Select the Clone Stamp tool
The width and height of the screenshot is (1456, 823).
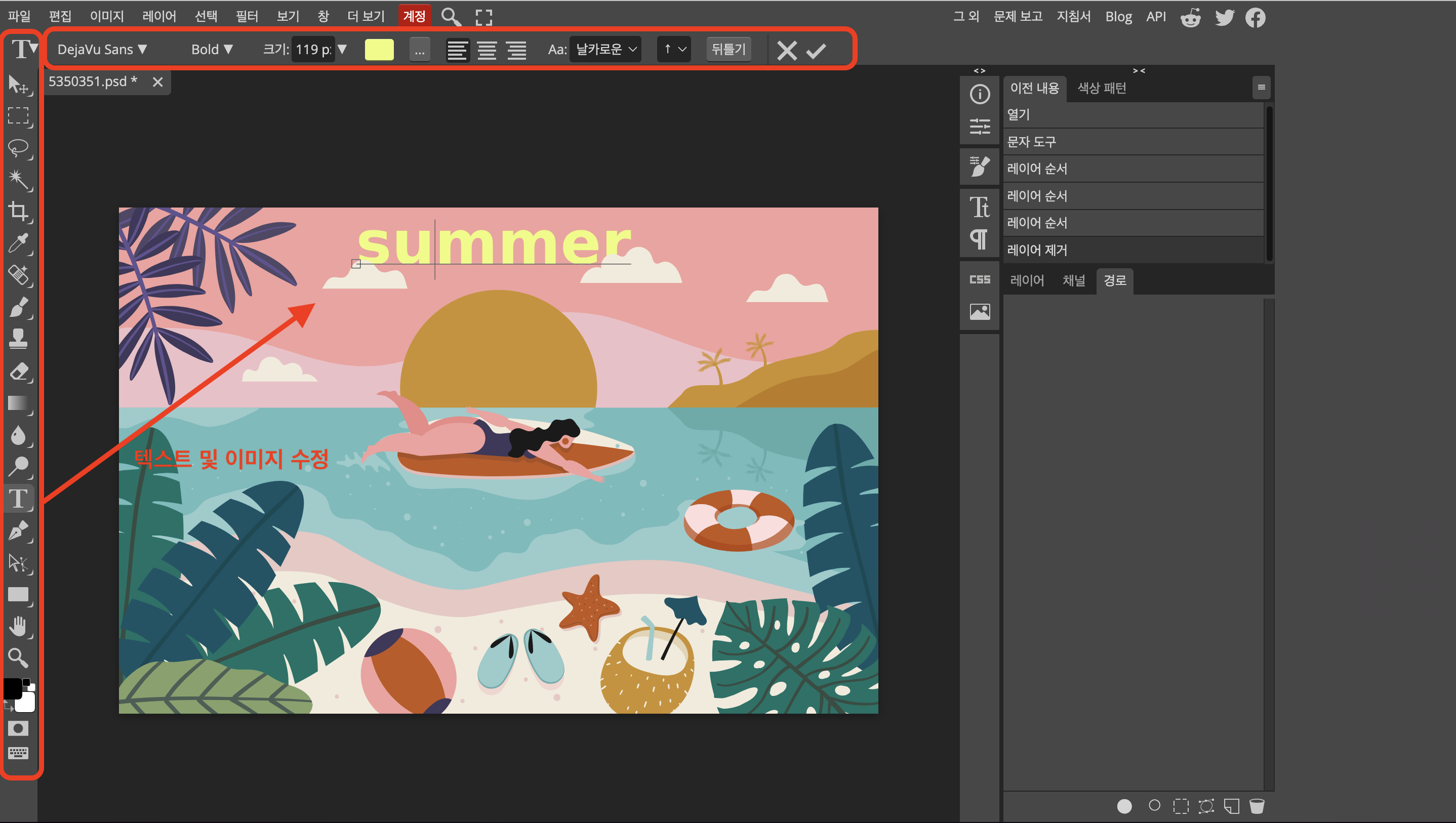tap(19, 339)
